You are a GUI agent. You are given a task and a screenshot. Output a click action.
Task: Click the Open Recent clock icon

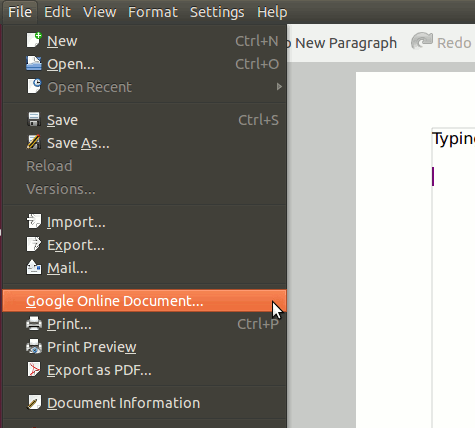[34, 86]
